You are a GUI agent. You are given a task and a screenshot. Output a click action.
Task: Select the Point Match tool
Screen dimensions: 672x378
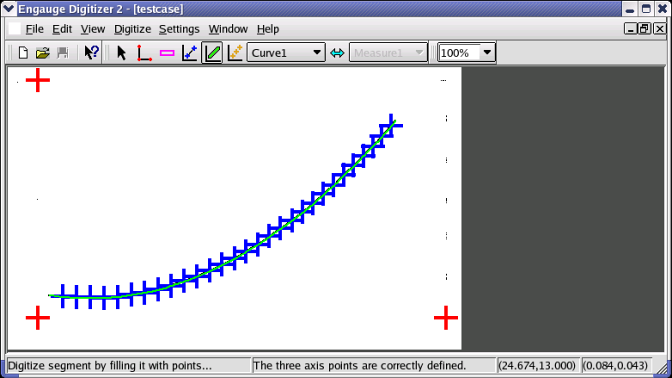235,53
